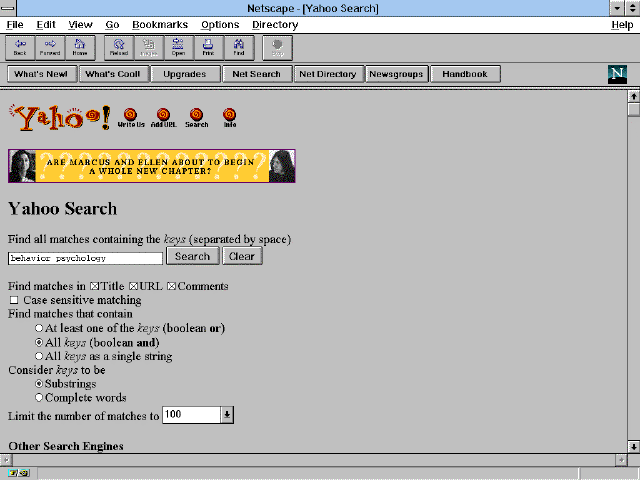The height and width of the screenshot is (480, 640).
Task: Open the window control menu box
Action: click(8, 8)
